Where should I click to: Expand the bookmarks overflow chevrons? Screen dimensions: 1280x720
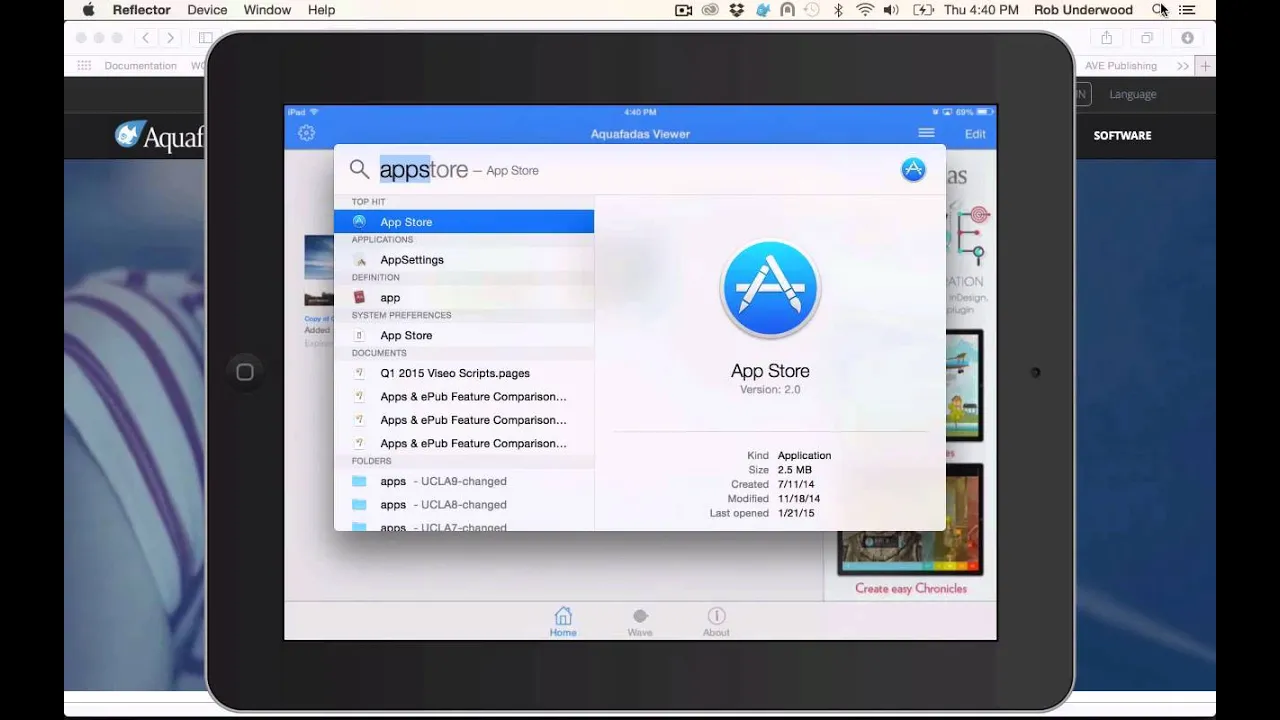1183,66
